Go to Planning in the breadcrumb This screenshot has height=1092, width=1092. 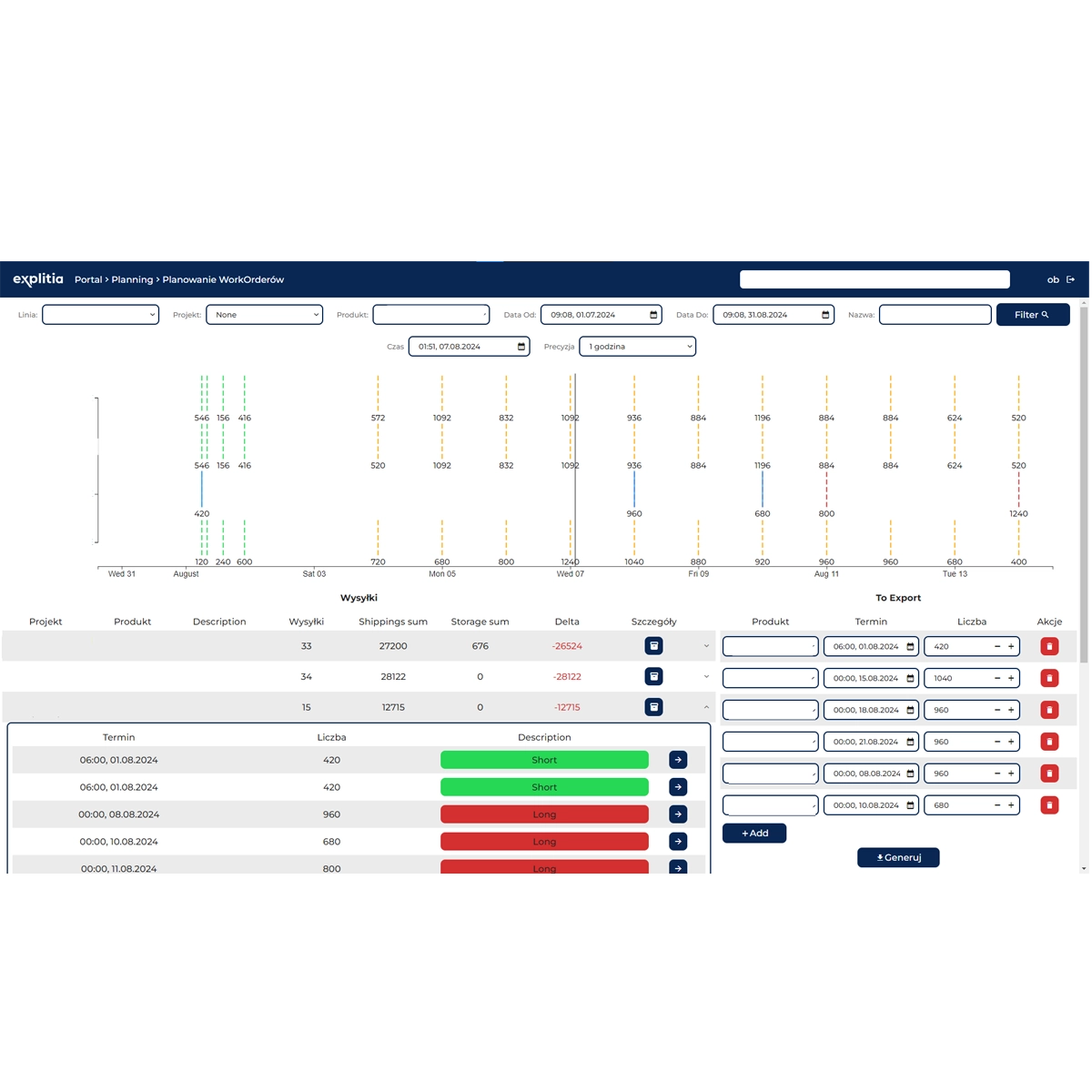pos(132,279)
